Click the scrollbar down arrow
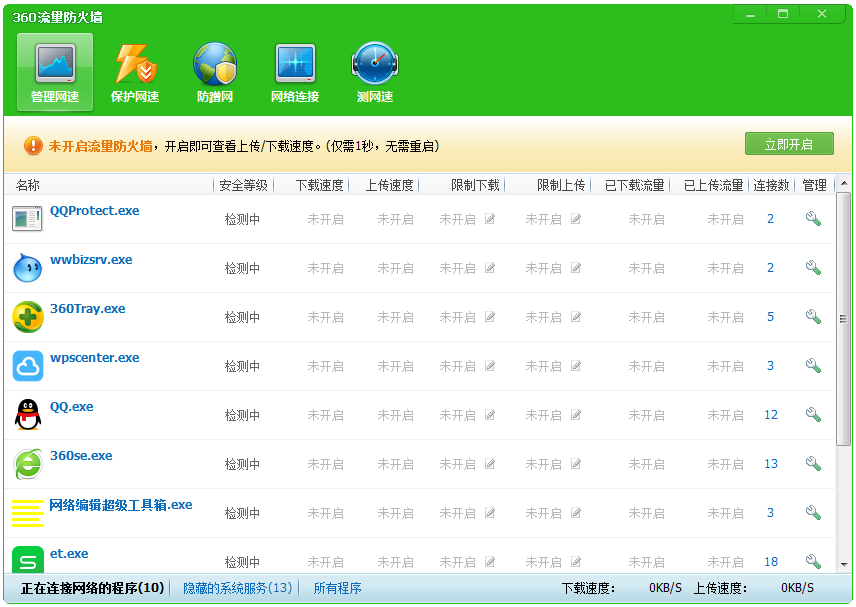Image resolution: width=856 pixels, height=607 pixels. (844, 566)
